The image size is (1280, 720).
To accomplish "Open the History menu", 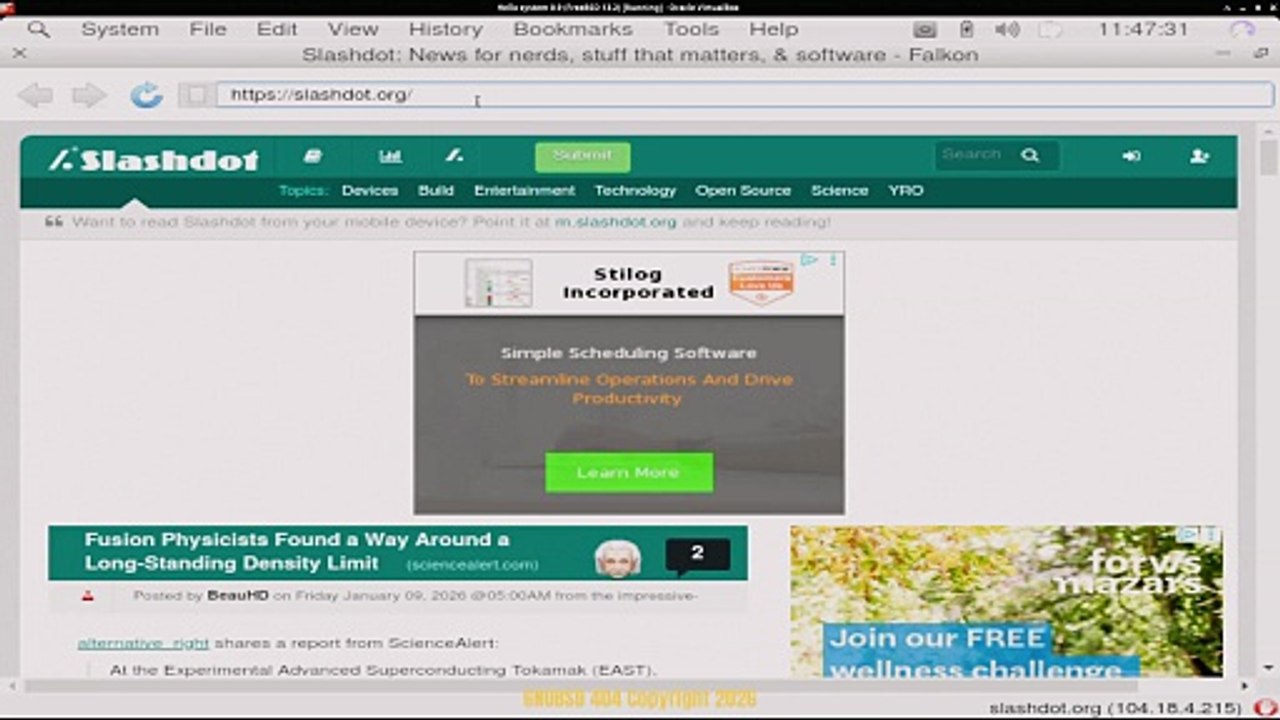I will [x=445, y=29].
